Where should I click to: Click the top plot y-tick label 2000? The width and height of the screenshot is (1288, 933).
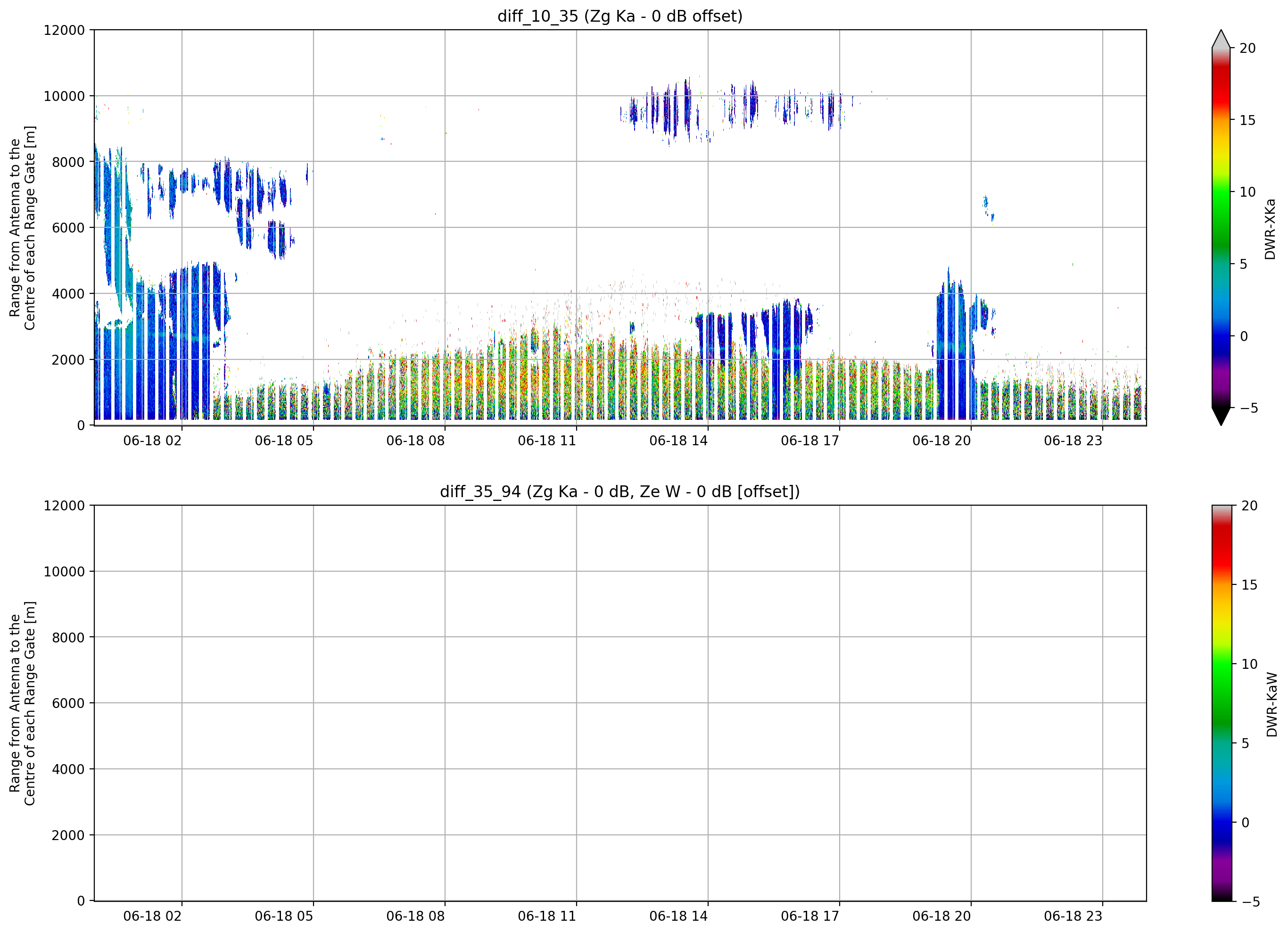click(x=68, y=360)
